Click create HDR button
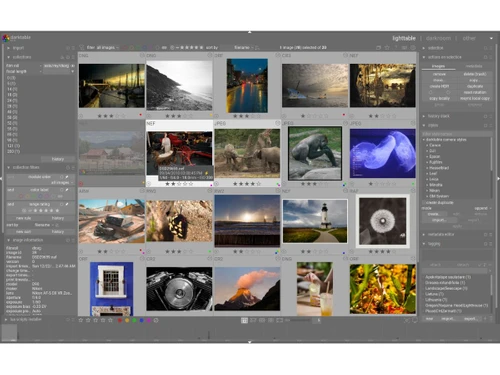 pyautogui.click(x=439, y=86)
